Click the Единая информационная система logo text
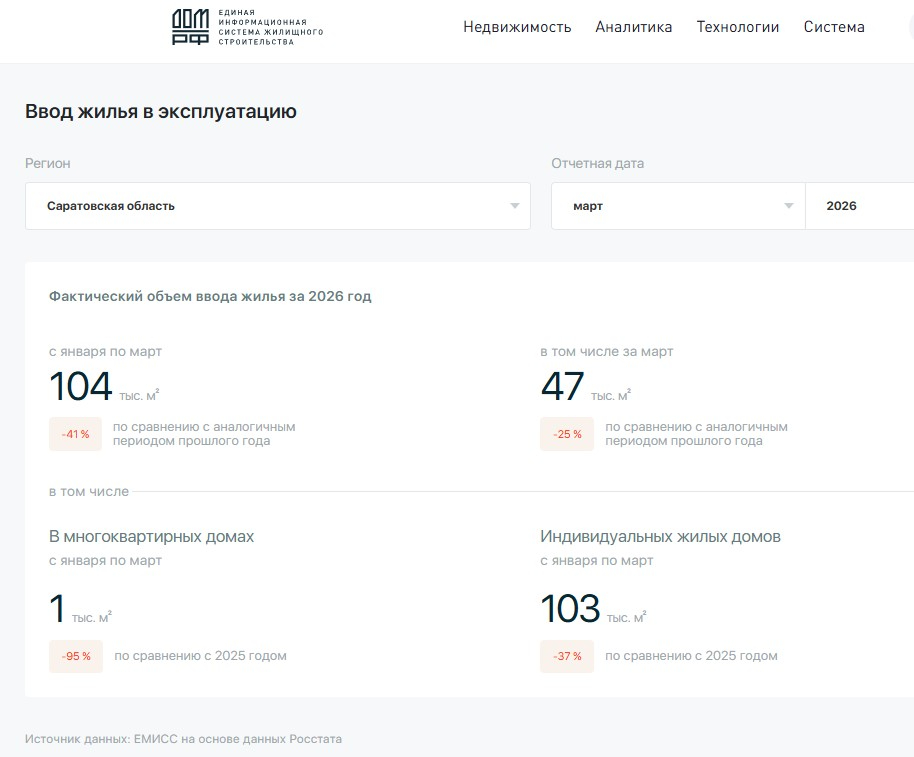The image size is (914, 757). (x=270, y=27)
